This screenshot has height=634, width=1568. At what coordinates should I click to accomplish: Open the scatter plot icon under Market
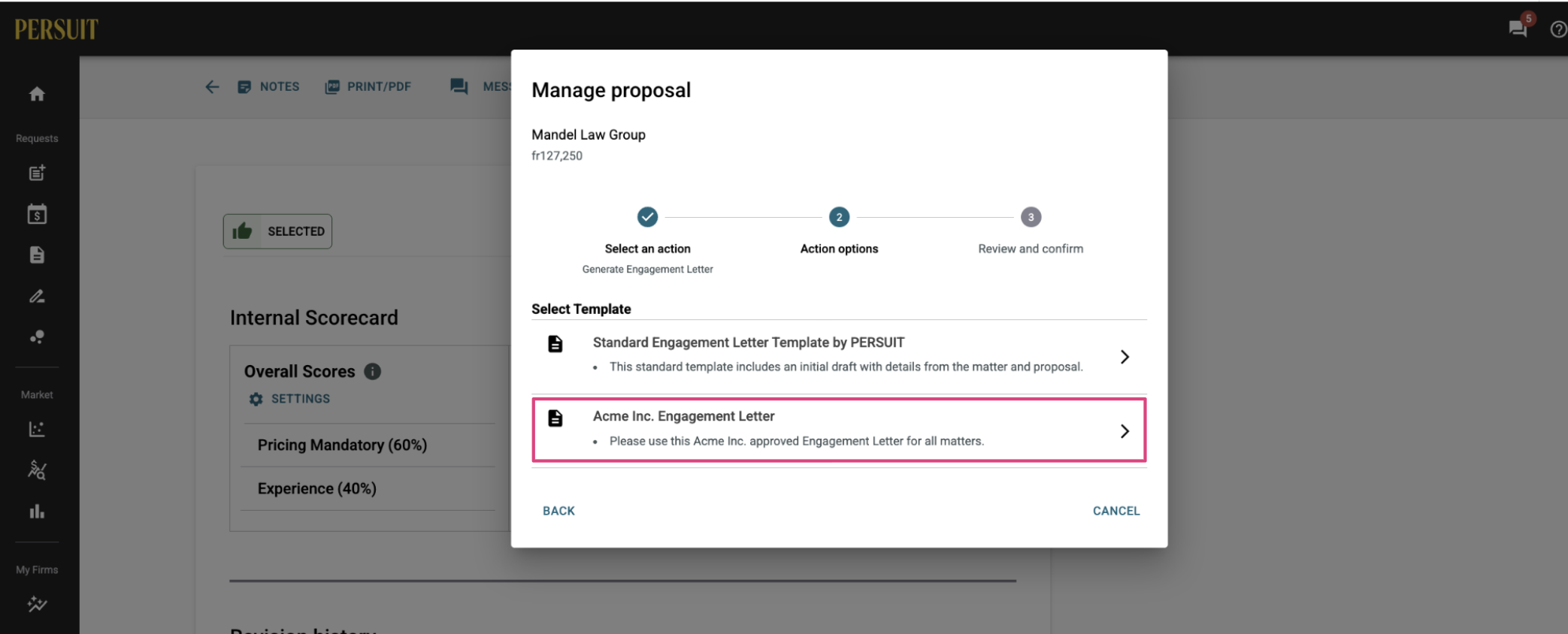37,429
